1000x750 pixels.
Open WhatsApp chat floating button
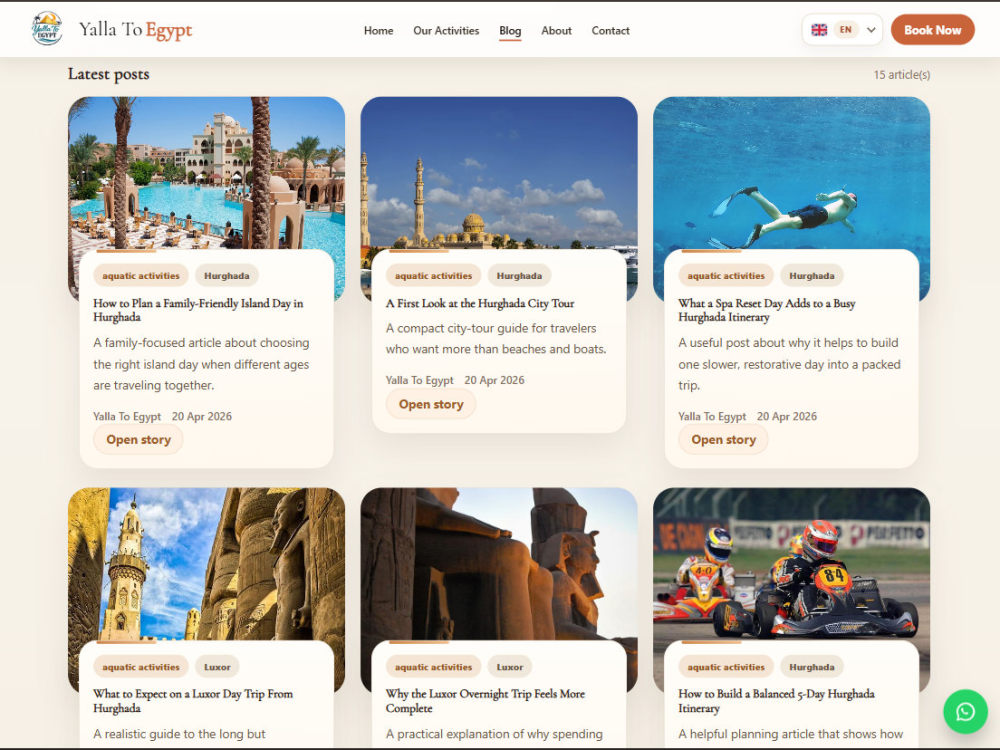[965, 711]
